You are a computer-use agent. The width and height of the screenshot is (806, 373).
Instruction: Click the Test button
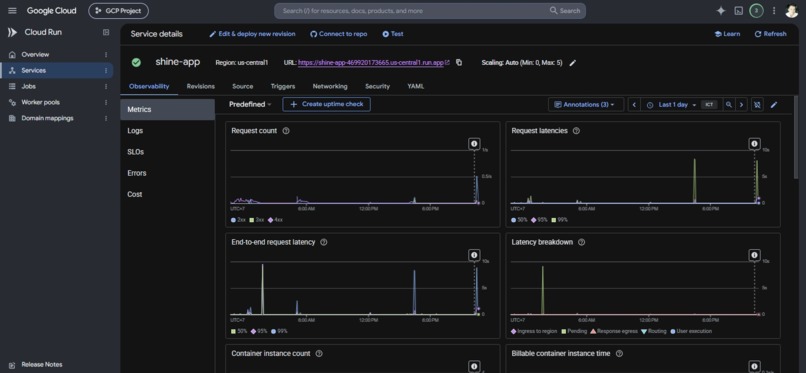393,34
